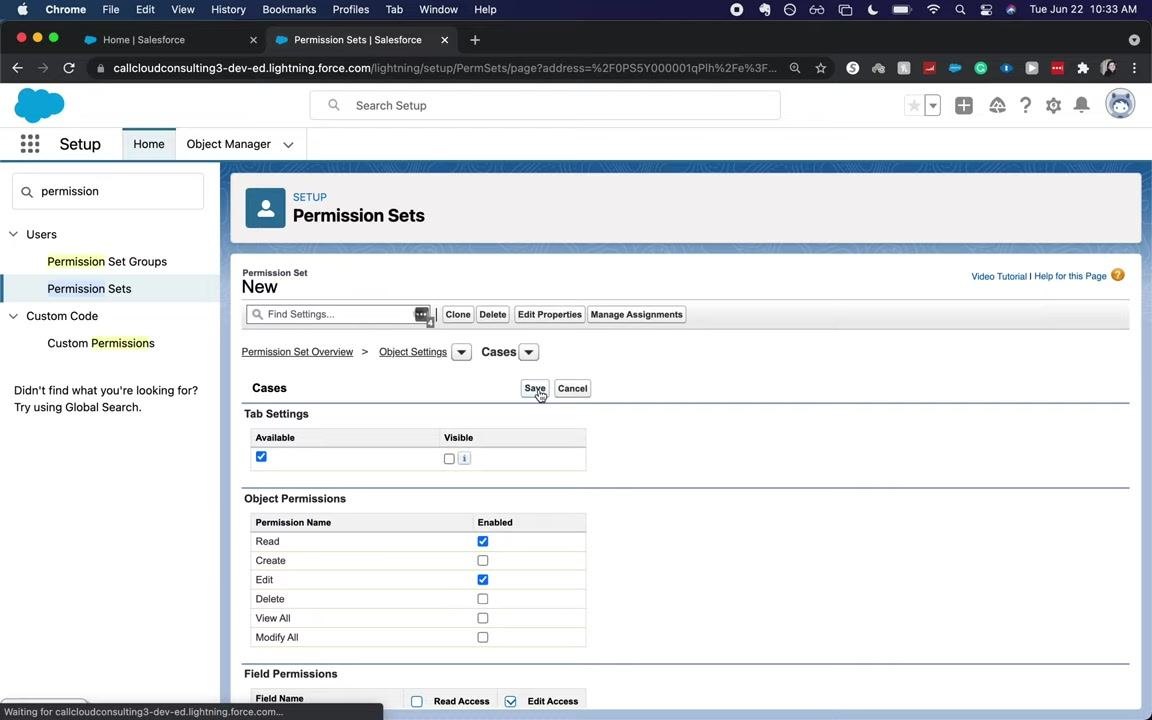1152x720 pixels.
Task: Click the Salesforce cloud extension icon
Action: 955,68
